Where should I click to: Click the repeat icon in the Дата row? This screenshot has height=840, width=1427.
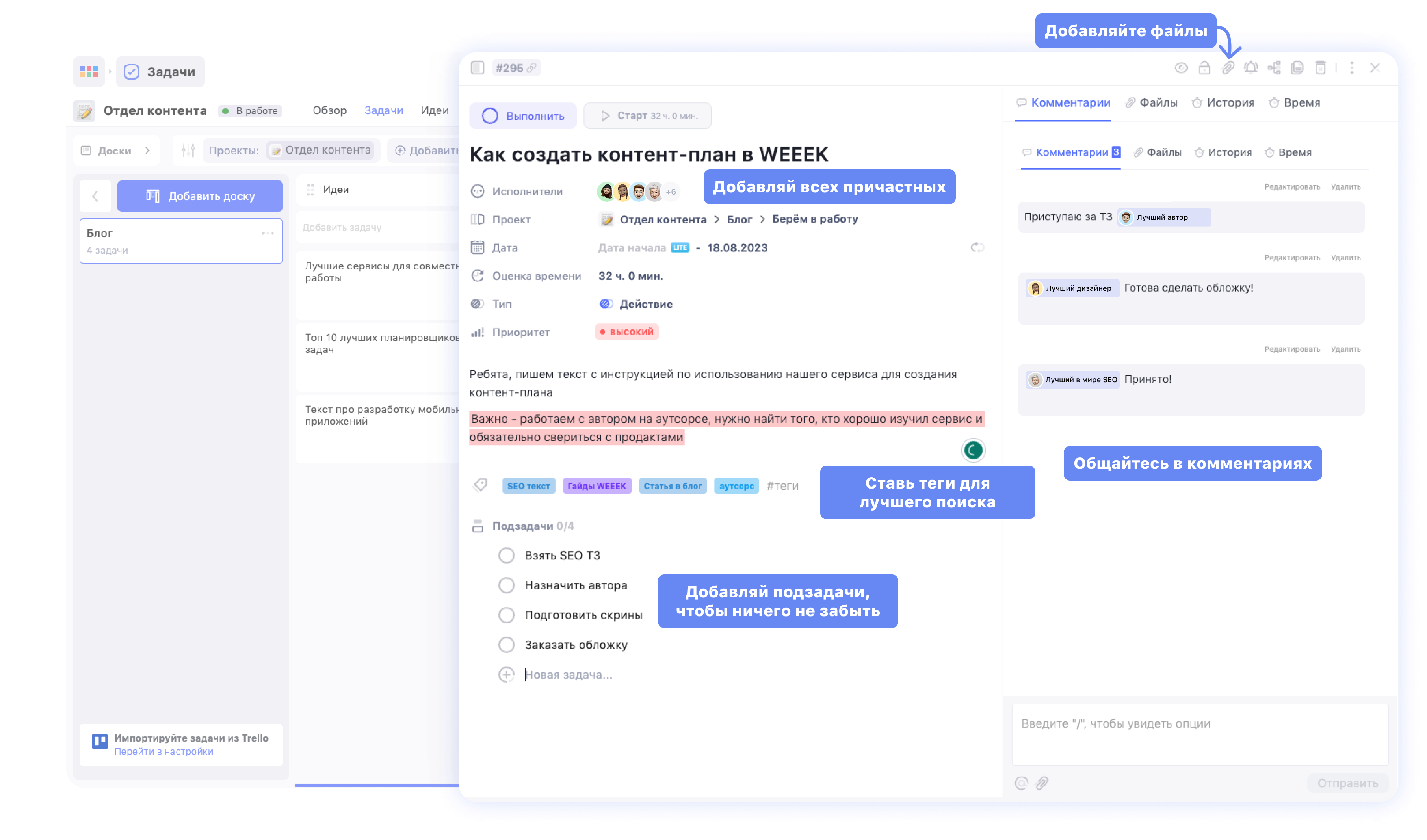pyautogui.click(x=977, y=247)
